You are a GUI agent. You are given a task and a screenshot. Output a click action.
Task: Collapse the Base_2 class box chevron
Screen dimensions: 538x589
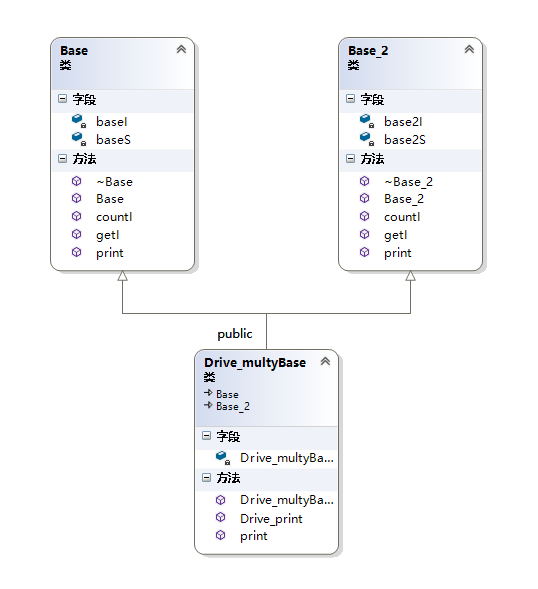(x=469, y=49)
